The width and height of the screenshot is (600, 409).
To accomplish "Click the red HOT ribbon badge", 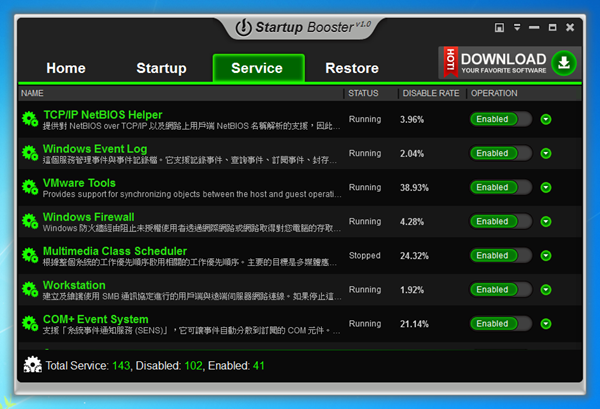I will 450,62.
